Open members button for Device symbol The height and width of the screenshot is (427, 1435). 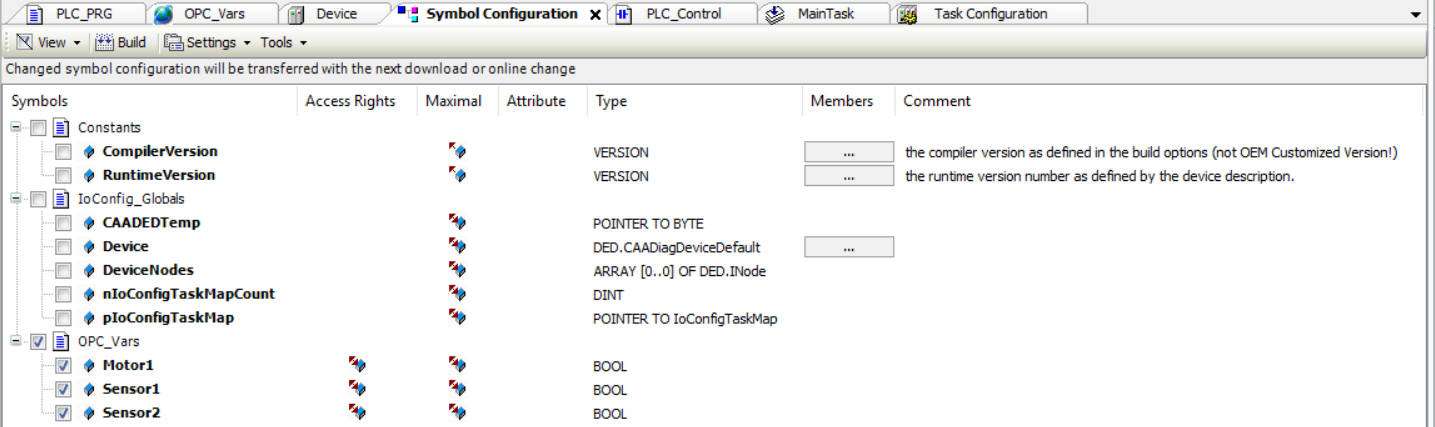click(848, 247)
